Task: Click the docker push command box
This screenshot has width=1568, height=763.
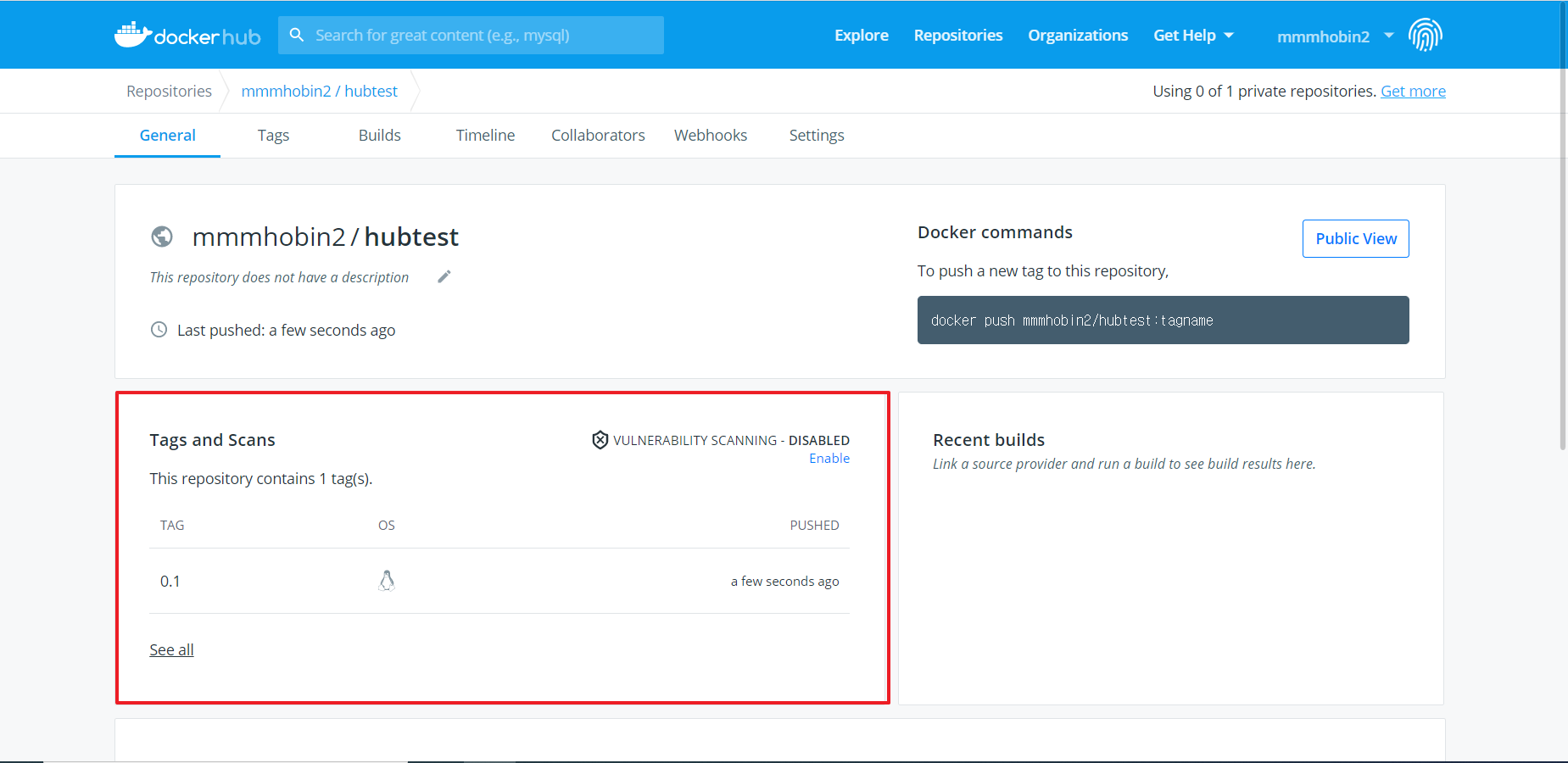Action: point(1163,320)
